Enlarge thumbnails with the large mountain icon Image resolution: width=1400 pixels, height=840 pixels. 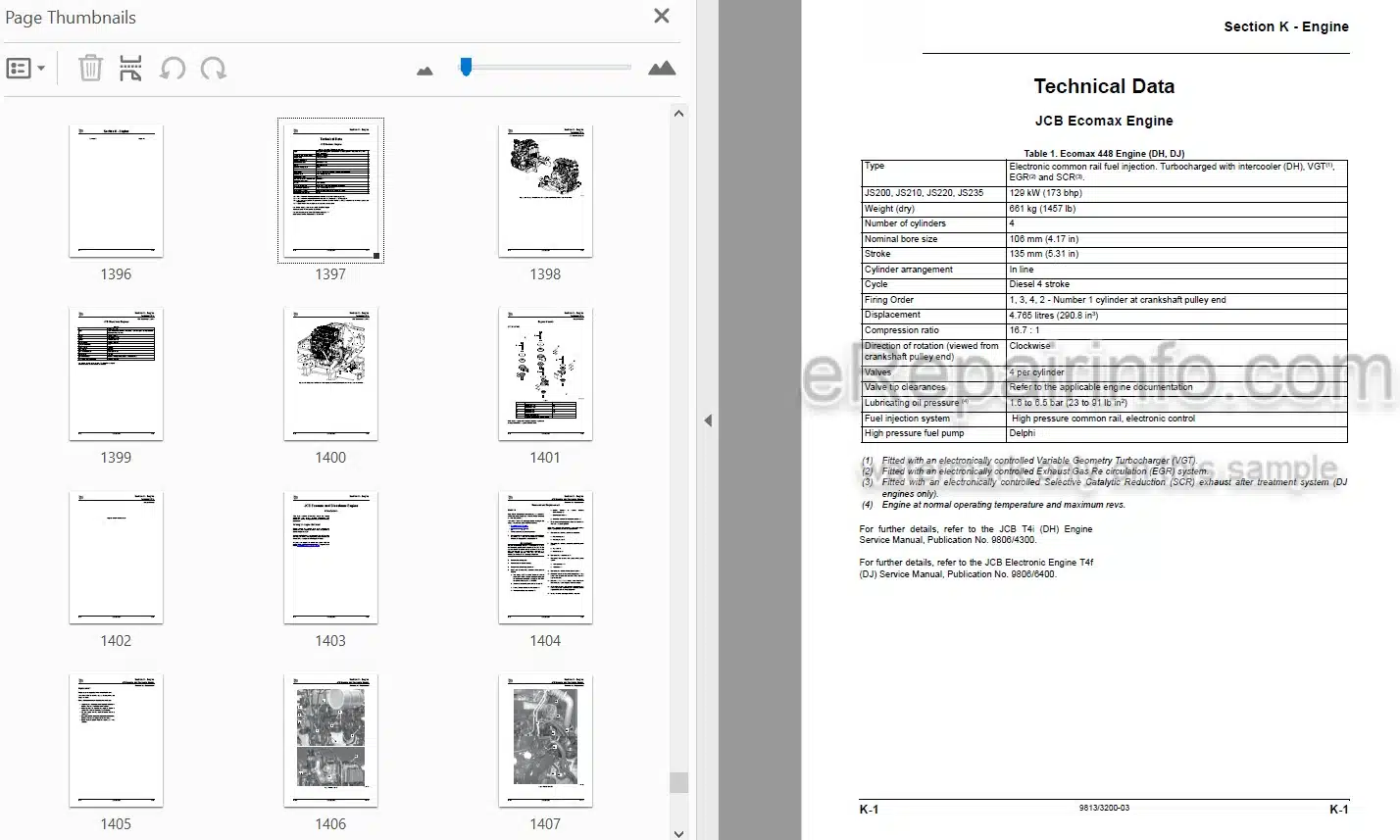point(662,68)
